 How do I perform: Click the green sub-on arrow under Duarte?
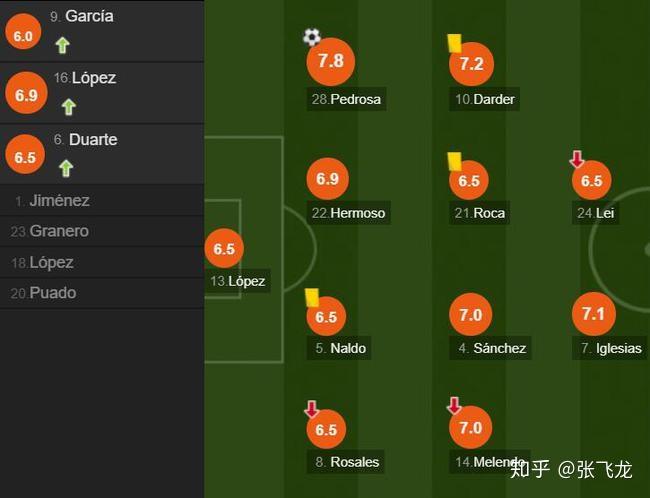click(66, 168)
